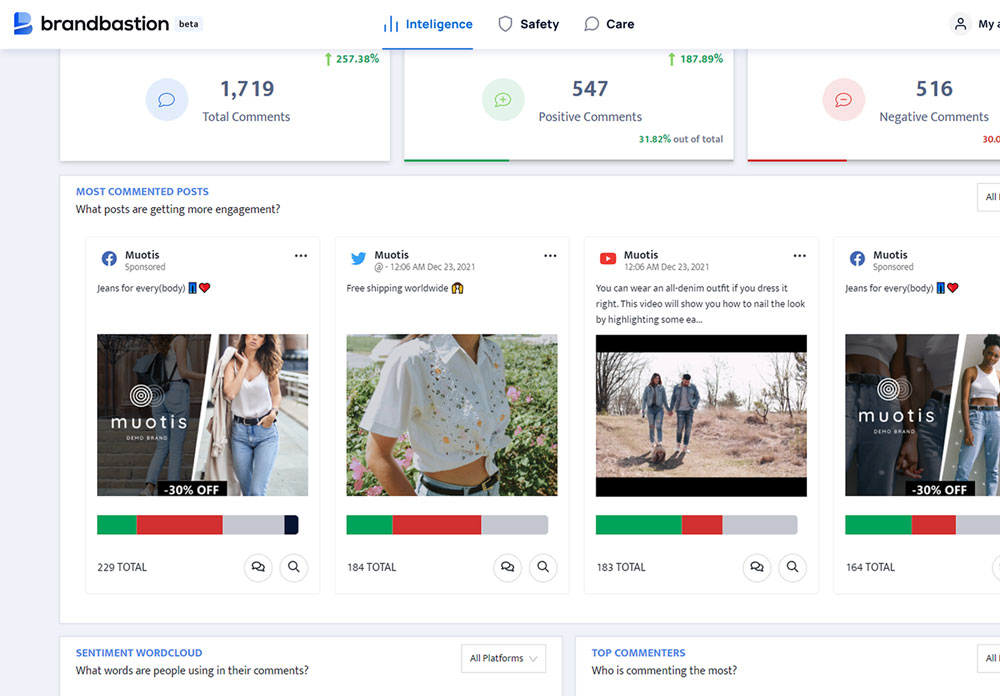The width and height of the screenshot is (1000, 696).
Task: Inspect the 229 TOTAL post with magnifier
Action: (x=293, y=567)
